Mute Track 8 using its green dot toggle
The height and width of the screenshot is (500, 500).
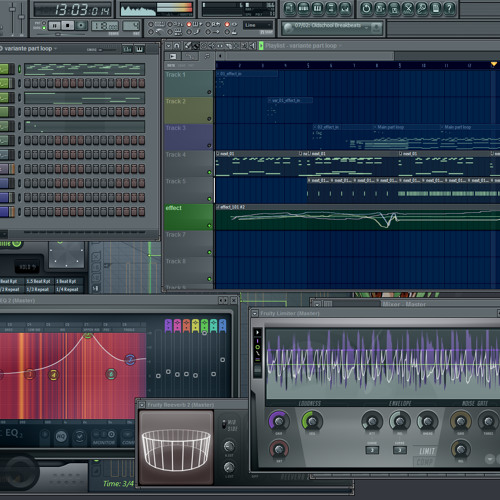(209, 279)
